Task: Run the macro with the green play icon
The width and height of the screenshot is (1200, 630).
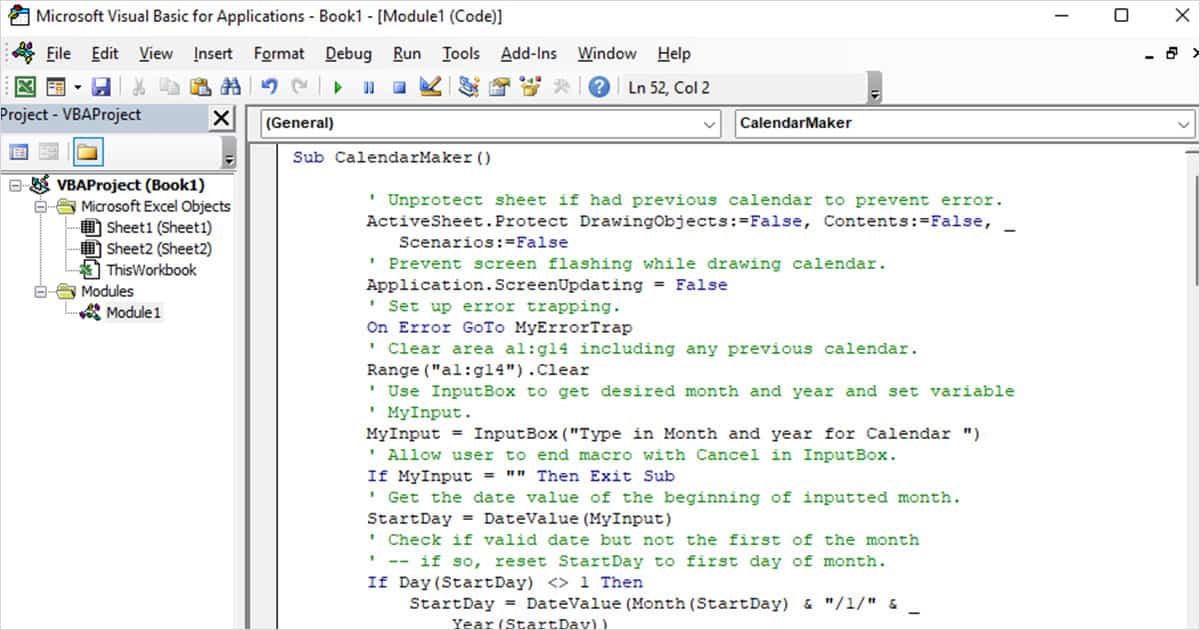Action: coord(338,87)
